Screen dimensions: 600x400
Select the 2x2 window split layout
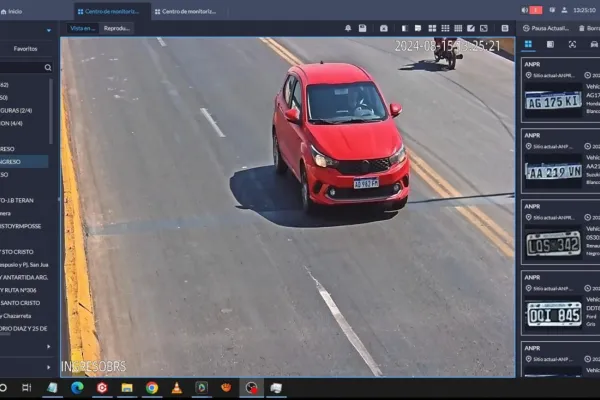click(432, 28)
